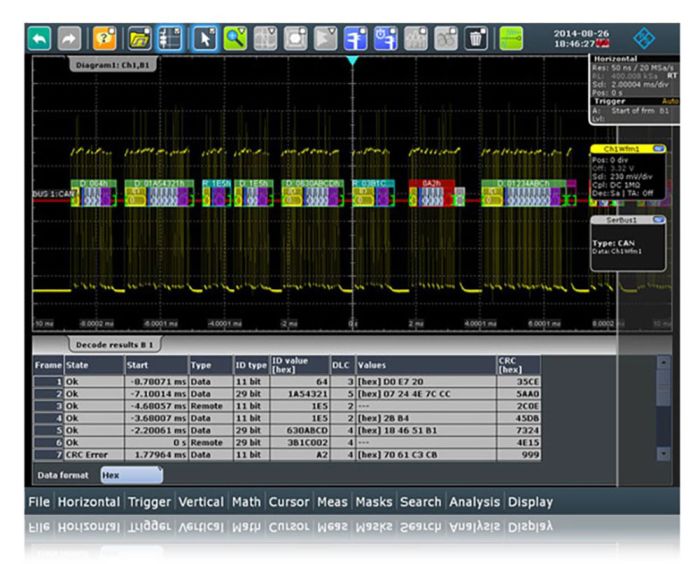Click the gray histogram toolbar icon
700x564 pixels.
tap(416, 38)
